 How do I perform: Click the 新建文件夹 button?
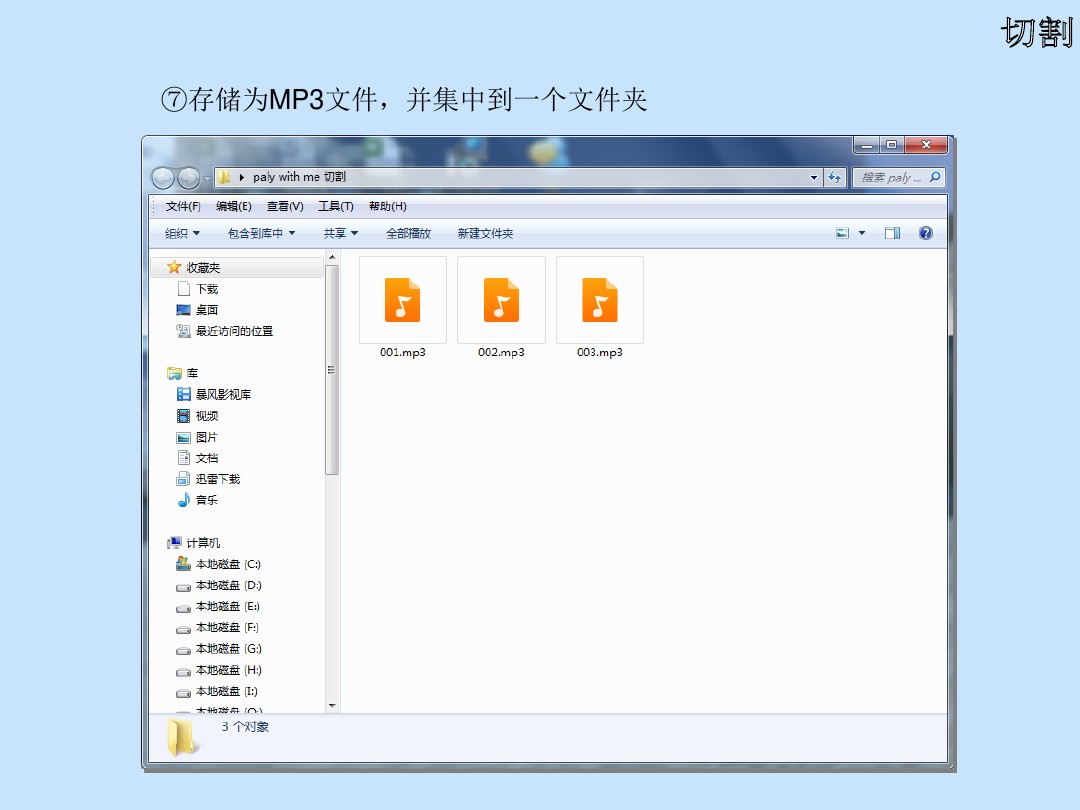tap(485, 233)
